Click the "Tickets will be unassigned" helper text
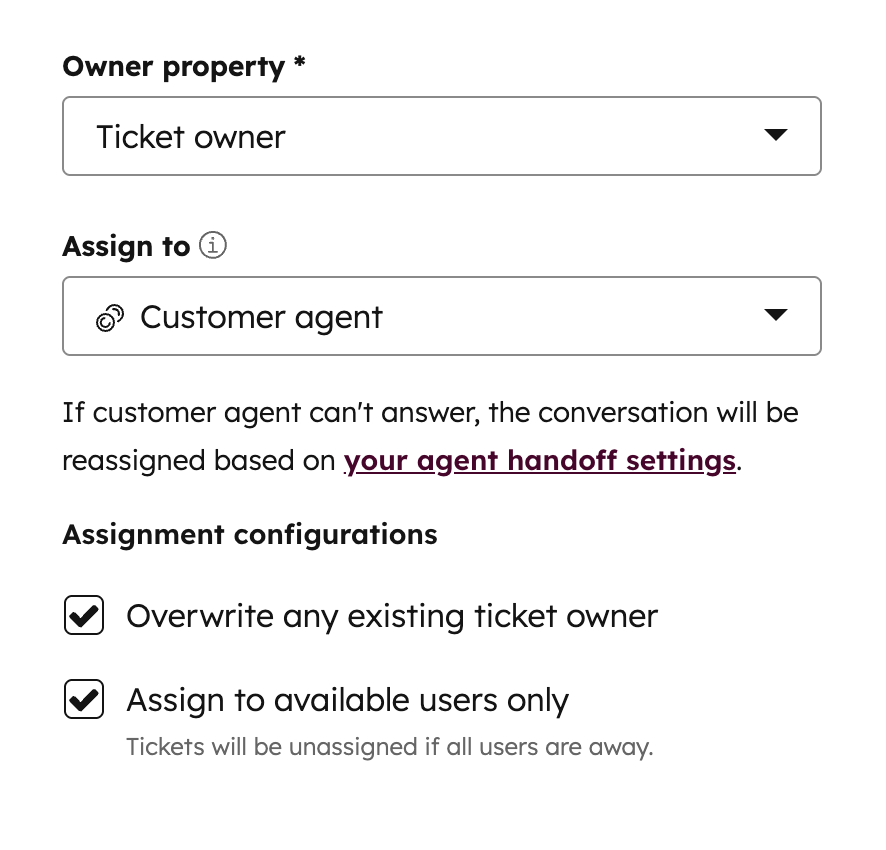Viewport: 886px width, 850px height. (x=389, y=747)
